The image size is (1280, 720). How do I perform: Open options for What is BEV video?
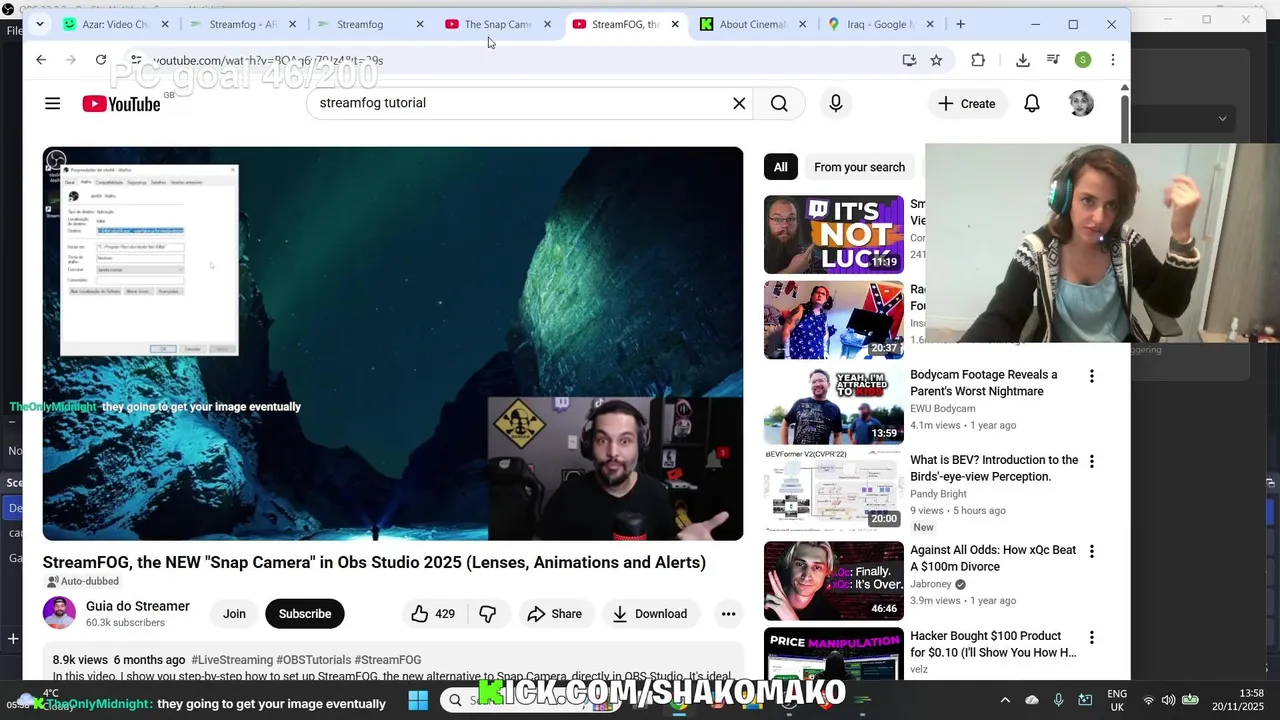click(x=1091, y=461)
